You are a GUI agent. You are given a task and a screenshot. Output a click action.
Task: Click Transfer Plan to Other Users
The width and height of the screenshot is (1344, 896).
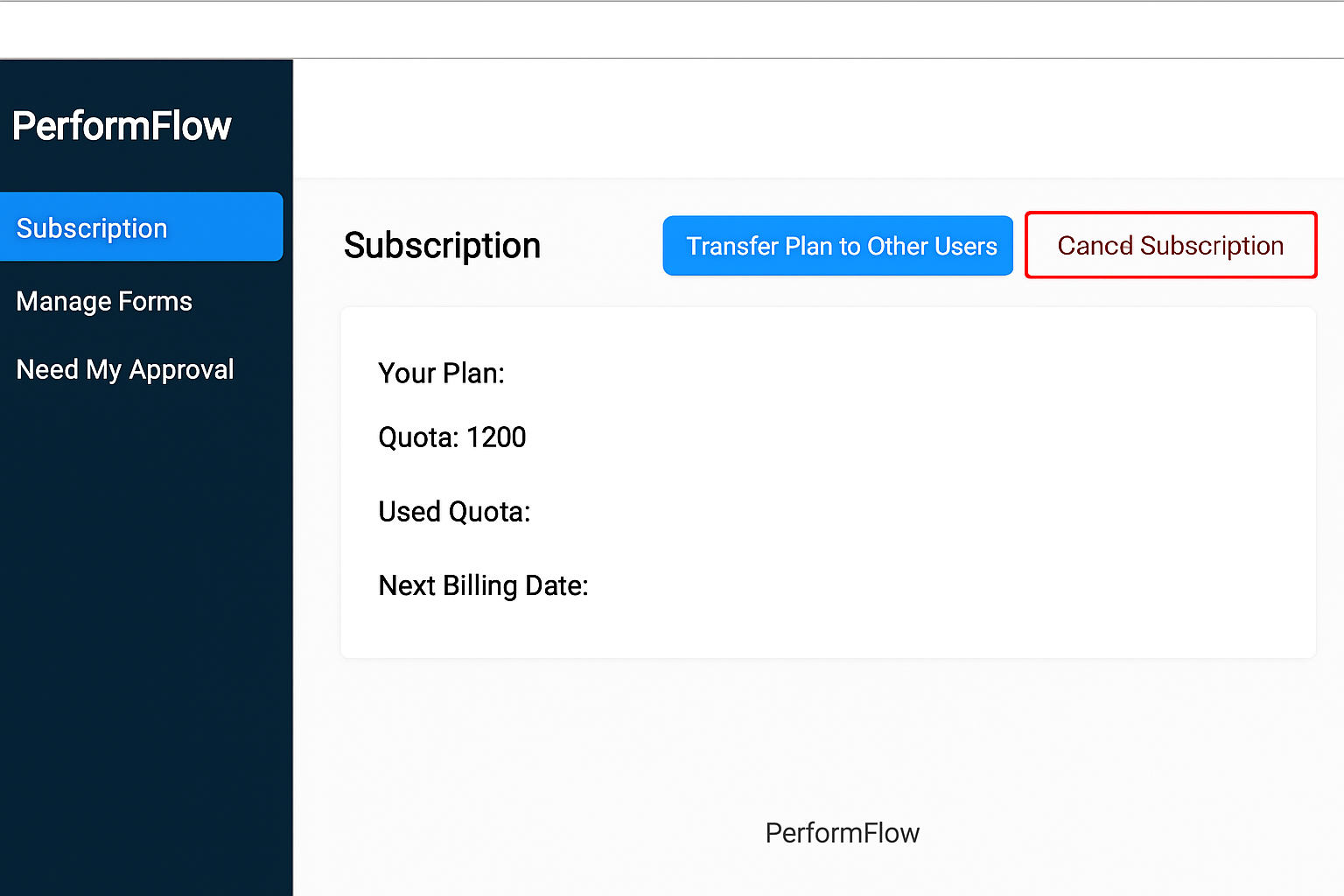[x=837, y=246]
